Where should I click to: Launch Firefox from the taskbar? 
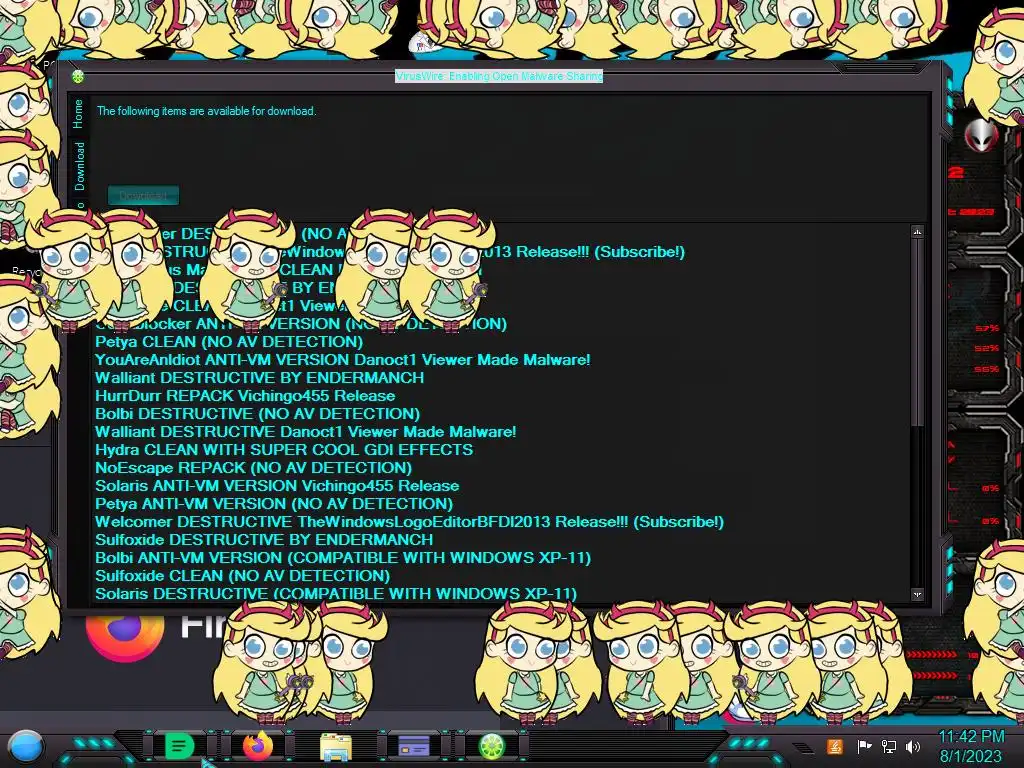tap(257, 746)
